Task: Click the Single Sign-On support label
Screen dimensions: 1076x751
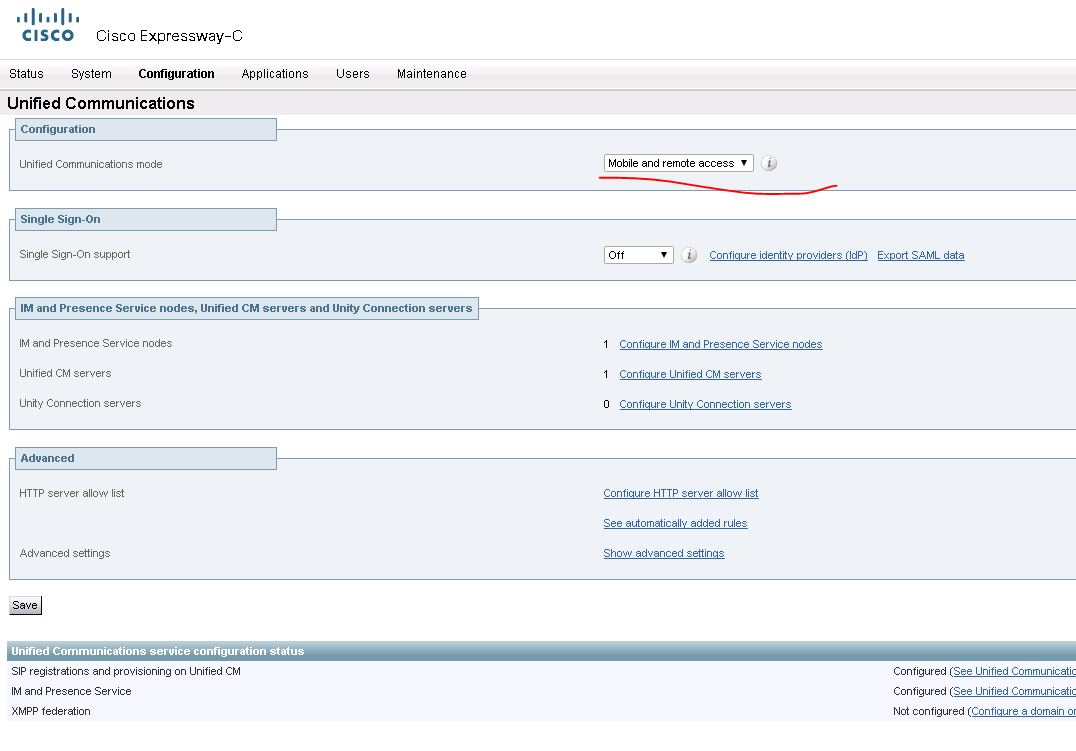Action: [75, 255]
